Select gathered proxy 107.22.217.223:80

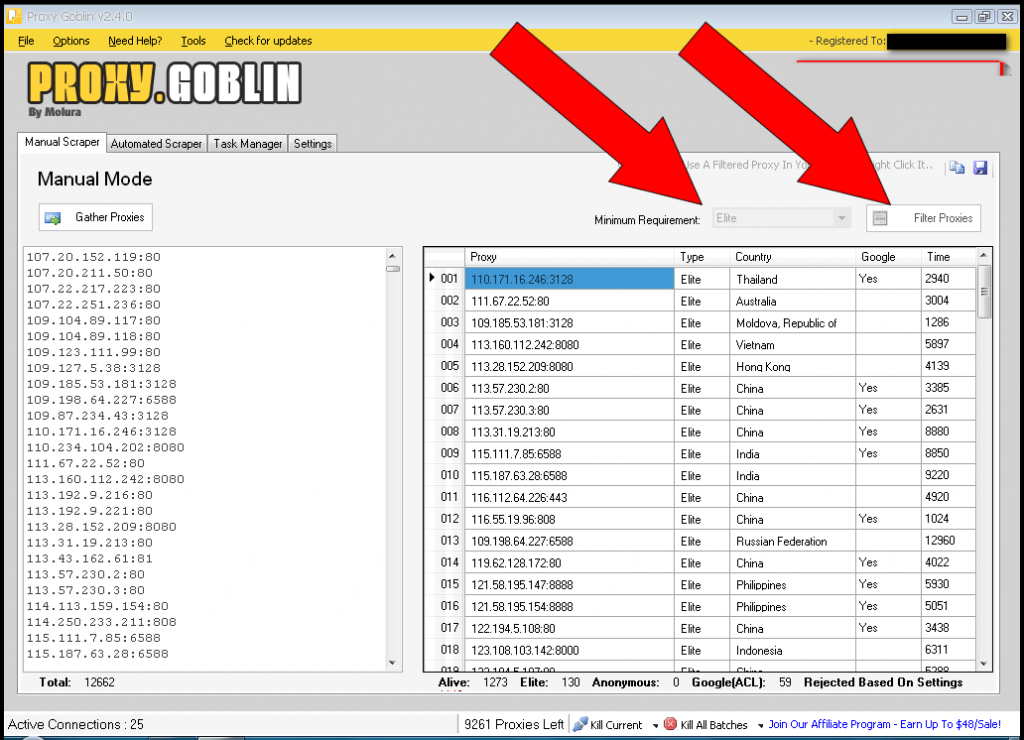pyautogui.click(x=93, y=289)
